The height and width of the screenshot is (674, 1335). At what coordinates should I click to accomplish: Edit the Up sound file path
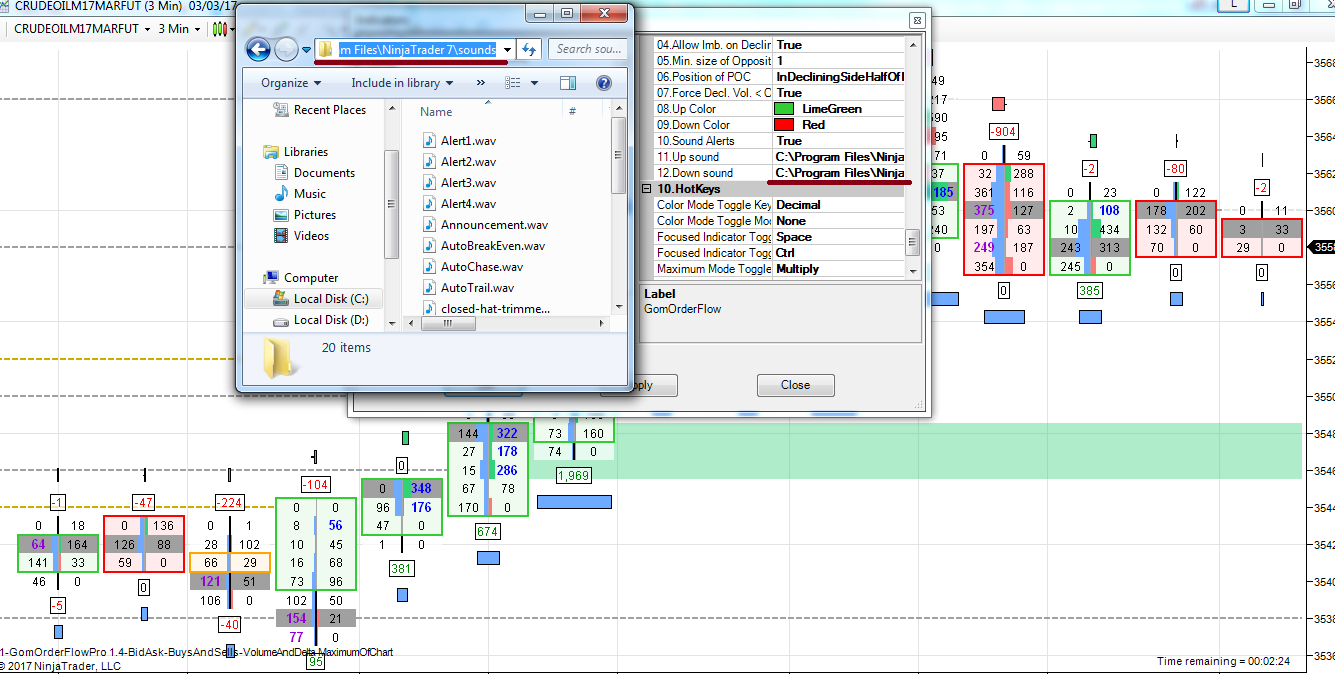(838, 157)
